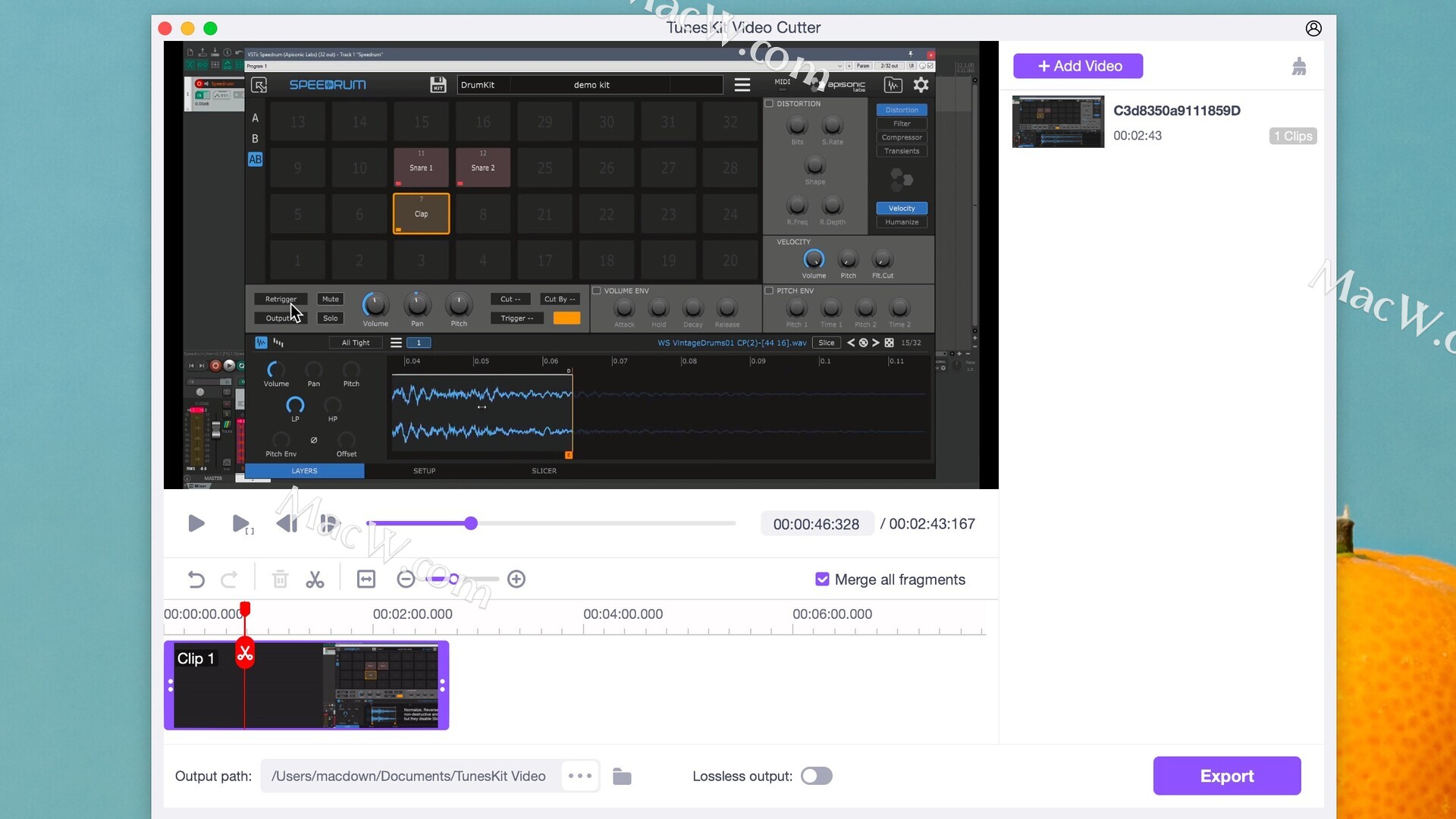Edit the output path field

410,776
